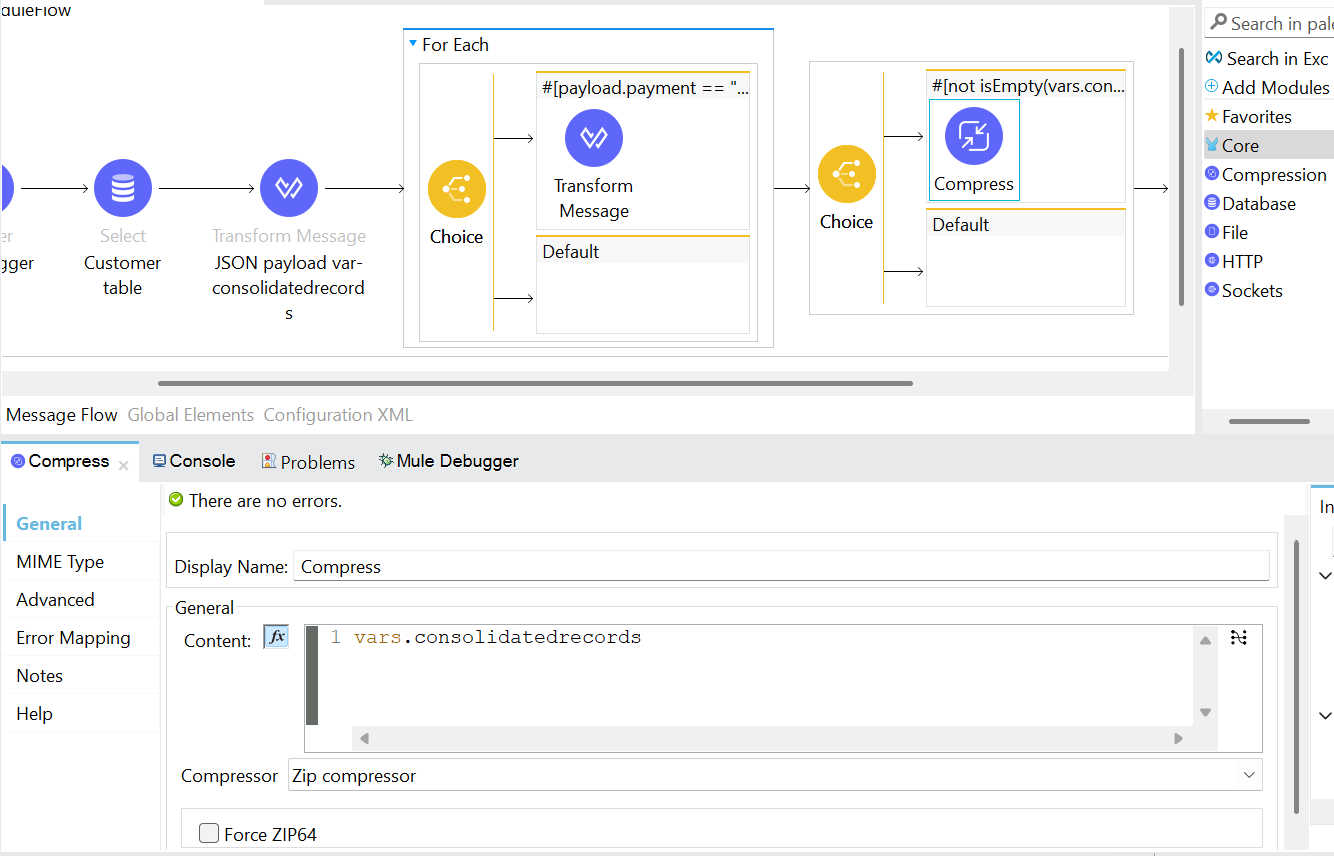Open the MIME Type settings section
This screenshot has width=1334, height=856.
(x=60, y=562)
